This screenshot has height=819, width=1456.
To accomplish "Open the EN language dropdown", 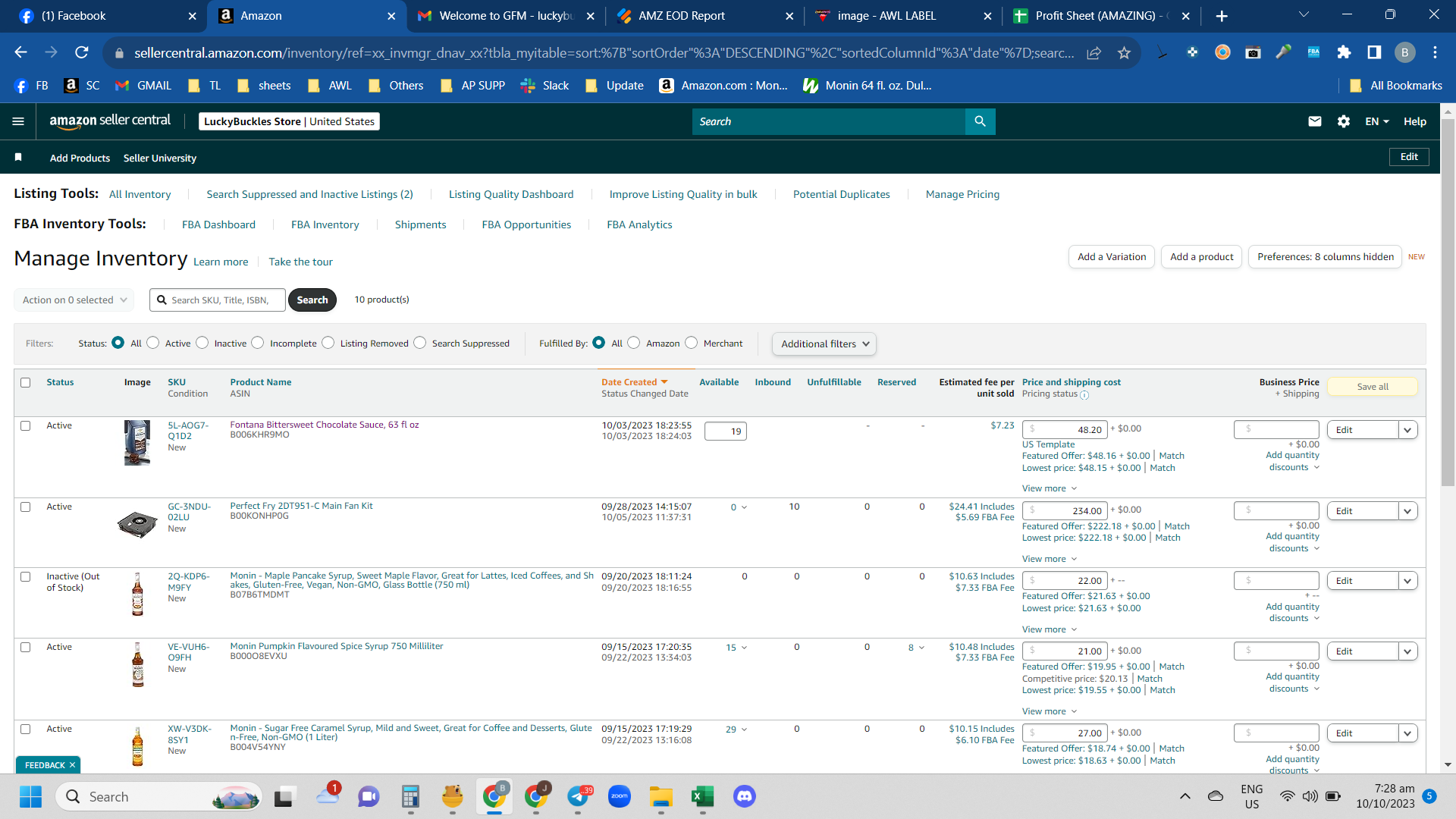I will pos(1377,121).
